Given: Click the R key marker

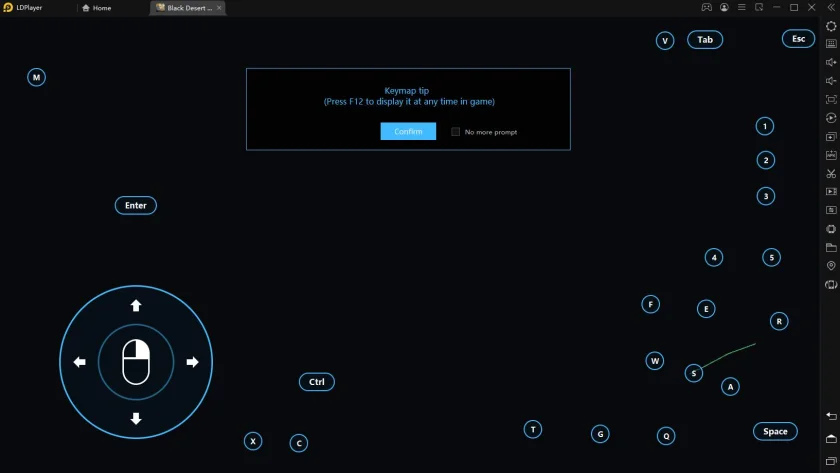Looking at the screenshot, I should pos(779,321).
